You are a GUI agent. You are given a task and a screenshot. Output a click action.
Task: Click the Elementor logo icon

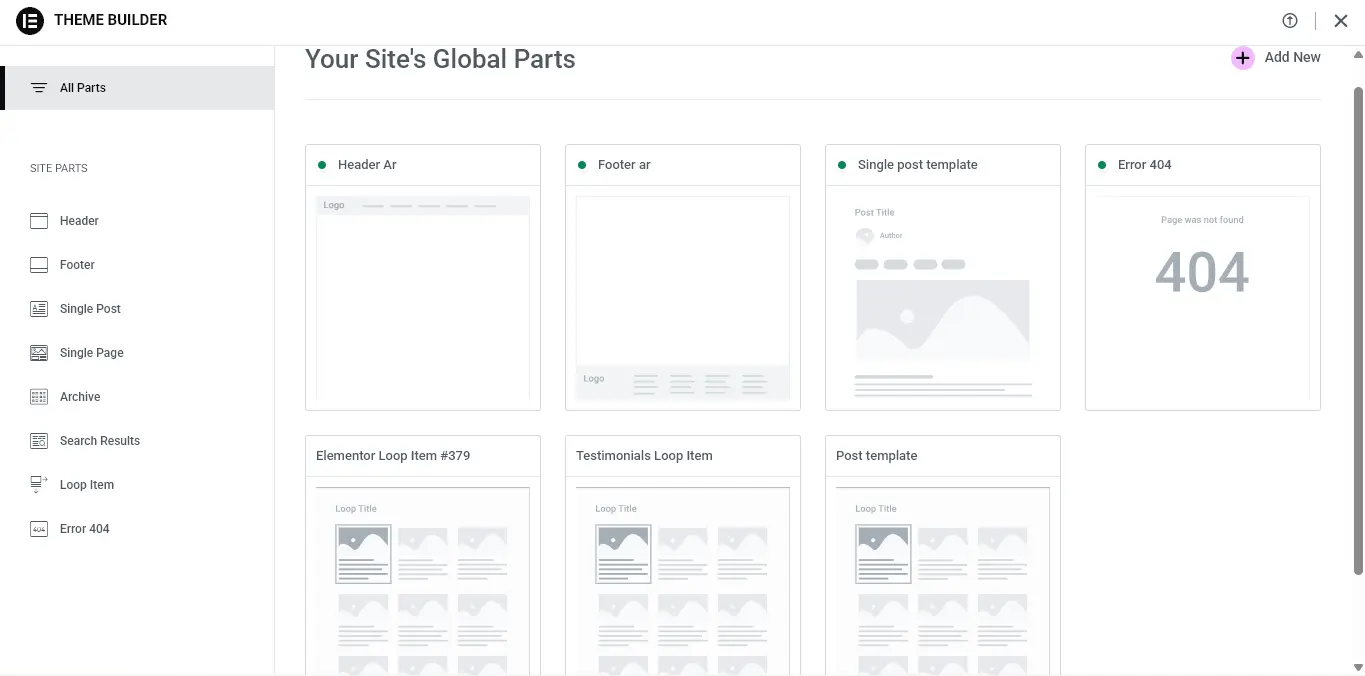pos(30,20)
